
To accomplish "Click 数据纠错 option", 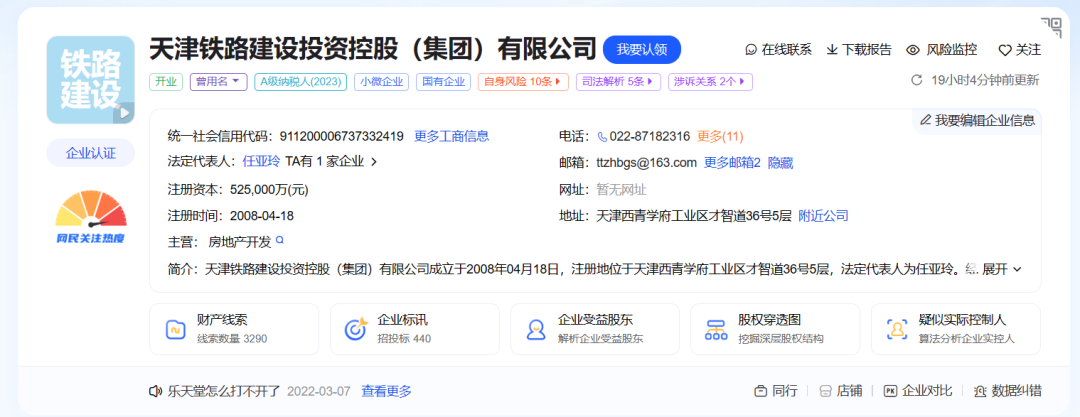I will [1006, 391].
